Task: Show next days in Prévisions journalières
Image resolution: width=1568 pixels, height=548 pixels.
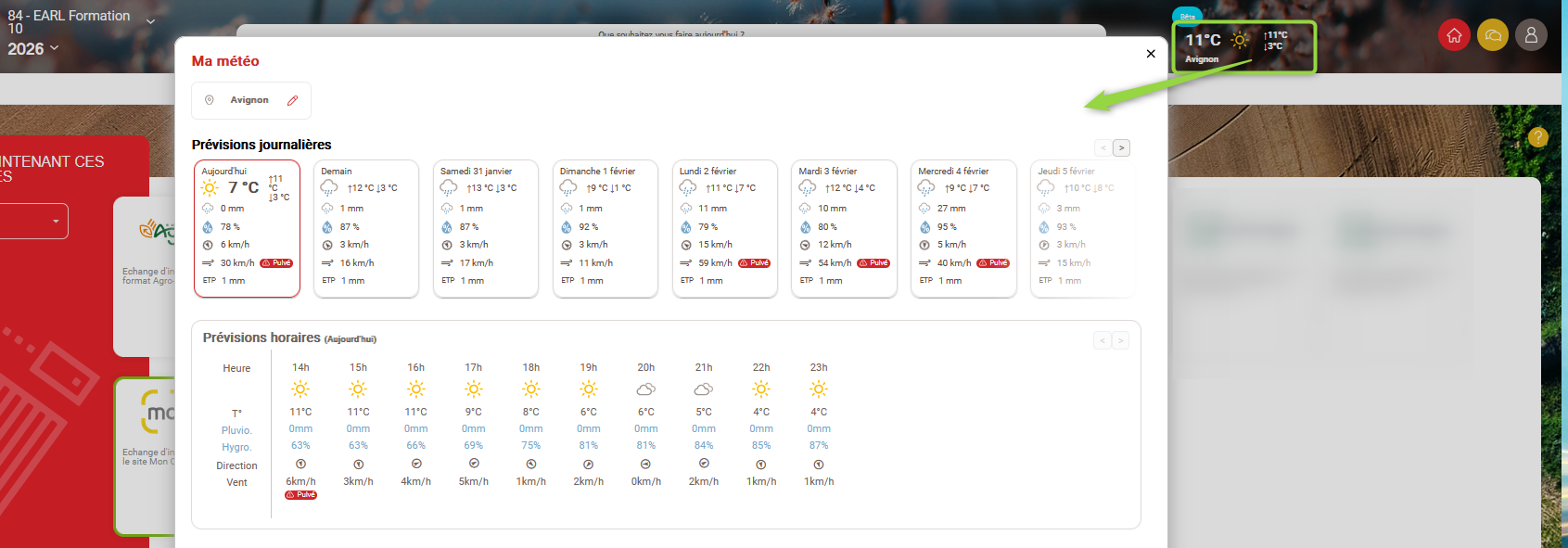Action: click(1122, 147)
